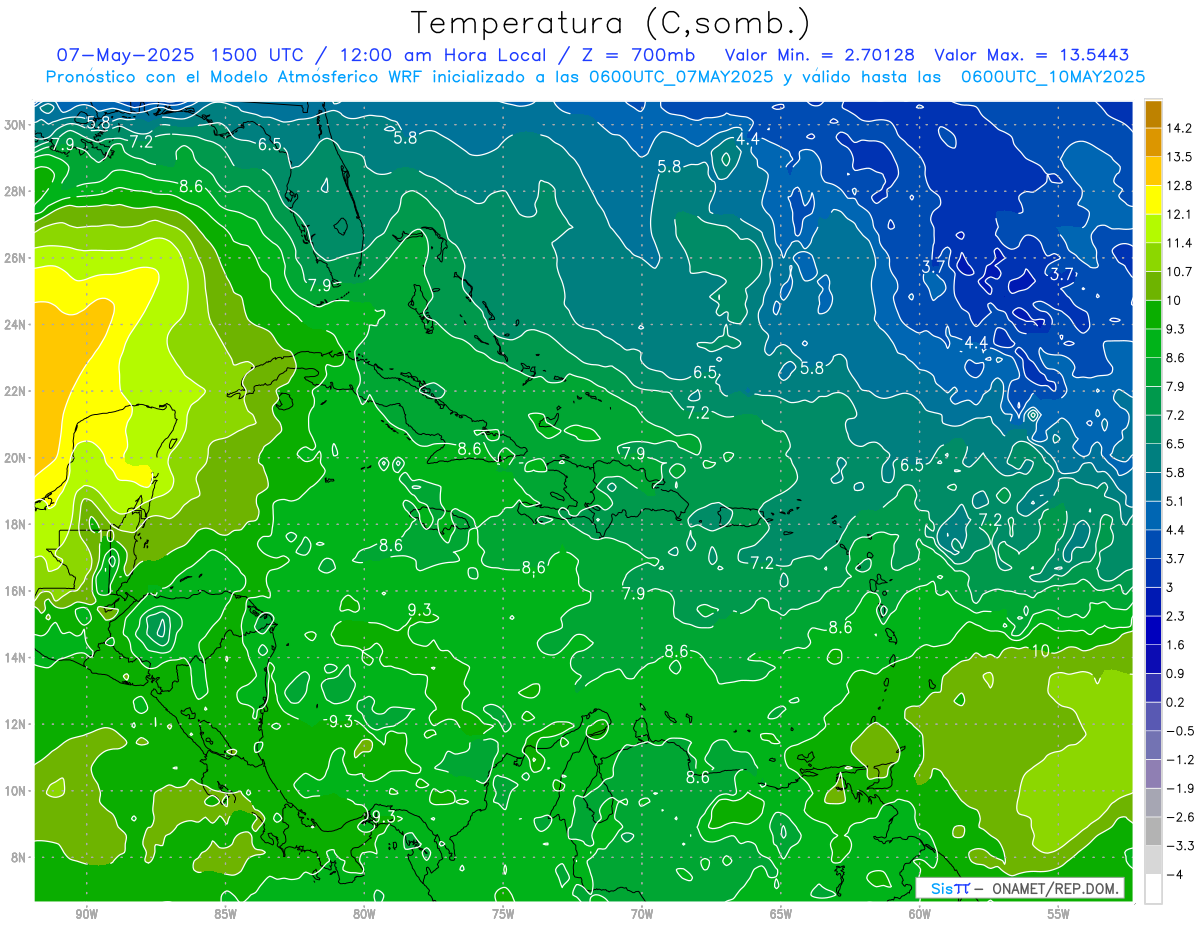The image size is (1200, 927).
Task: Select "Valor Min. = 2.70128" text
Action: [x=819, y=55]
